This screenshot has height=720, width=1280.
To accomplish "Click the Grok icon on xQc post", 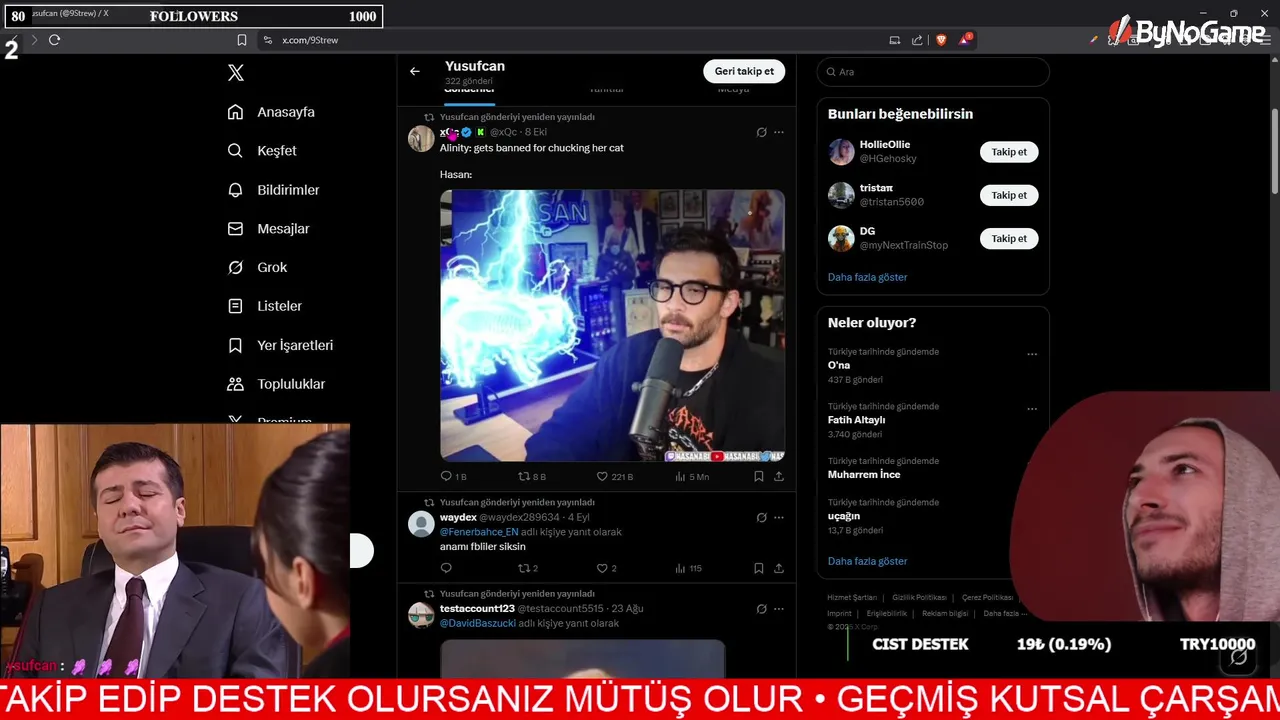I will click(761, 132).
